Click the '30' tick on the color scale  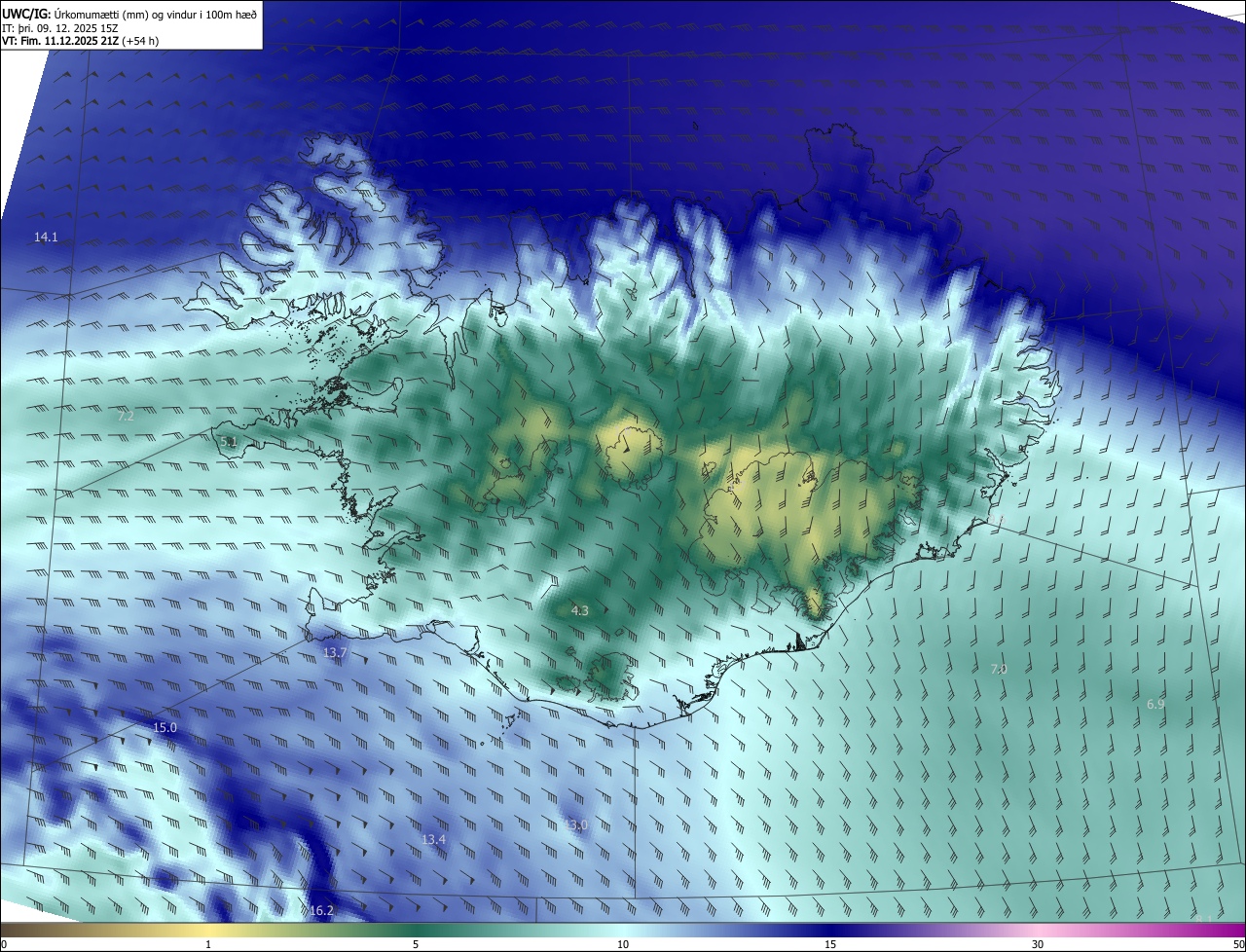1038,944
